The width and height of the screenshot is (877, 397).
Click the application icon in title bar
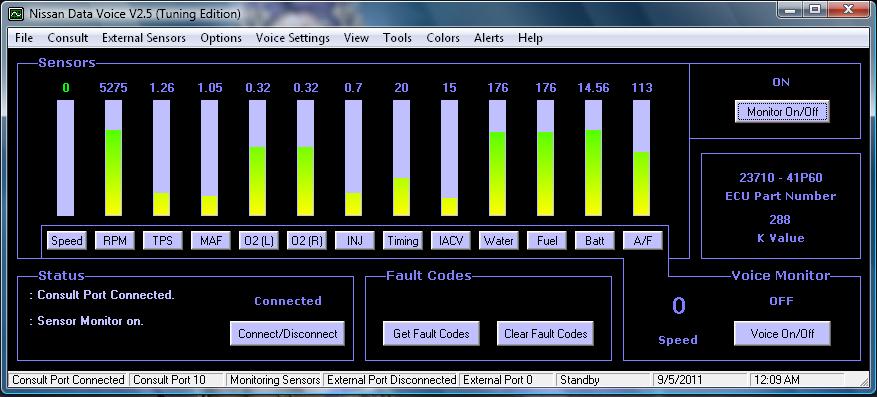tap(16, 13)
